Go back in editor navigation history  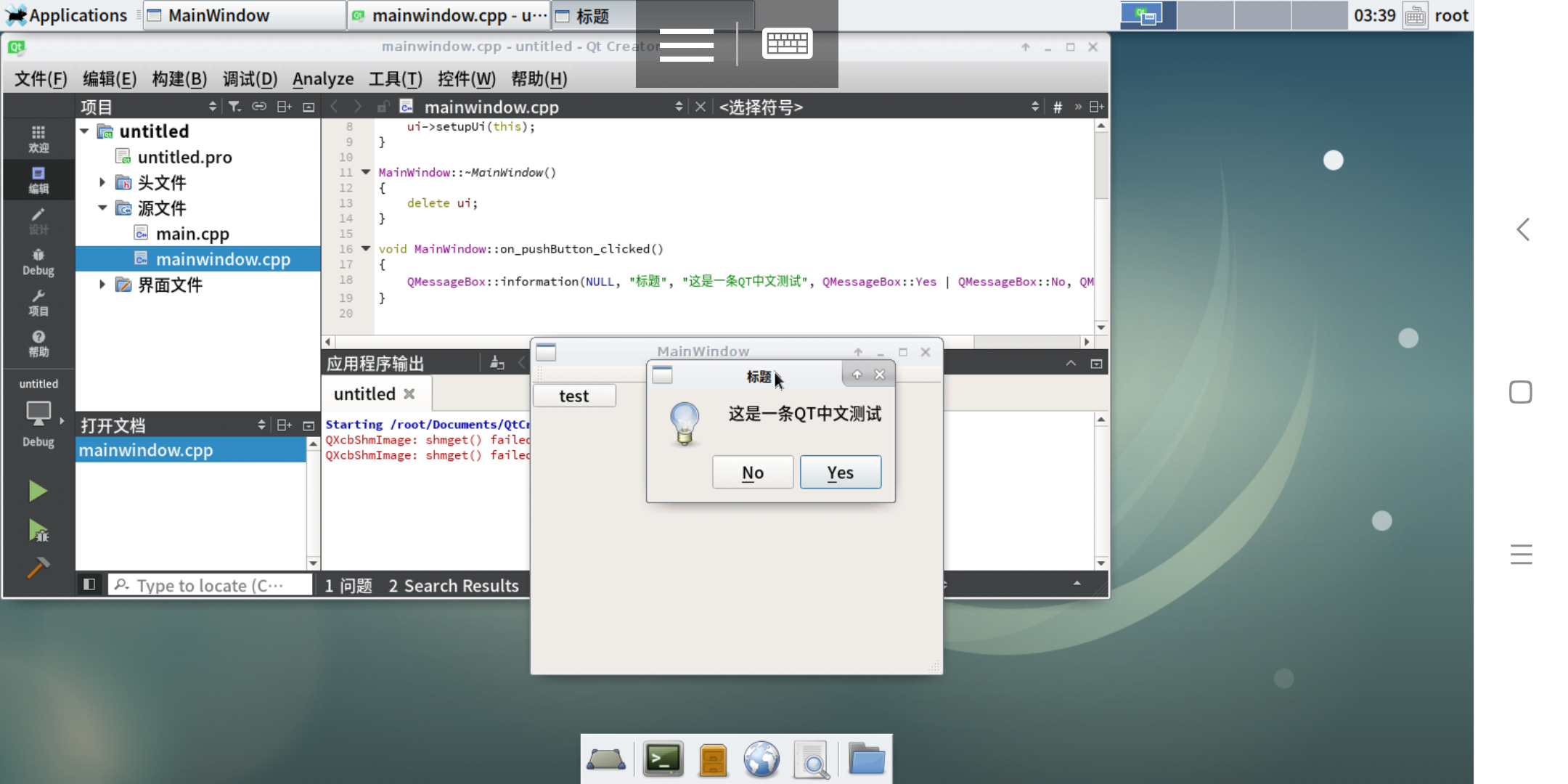coord(334,107)
